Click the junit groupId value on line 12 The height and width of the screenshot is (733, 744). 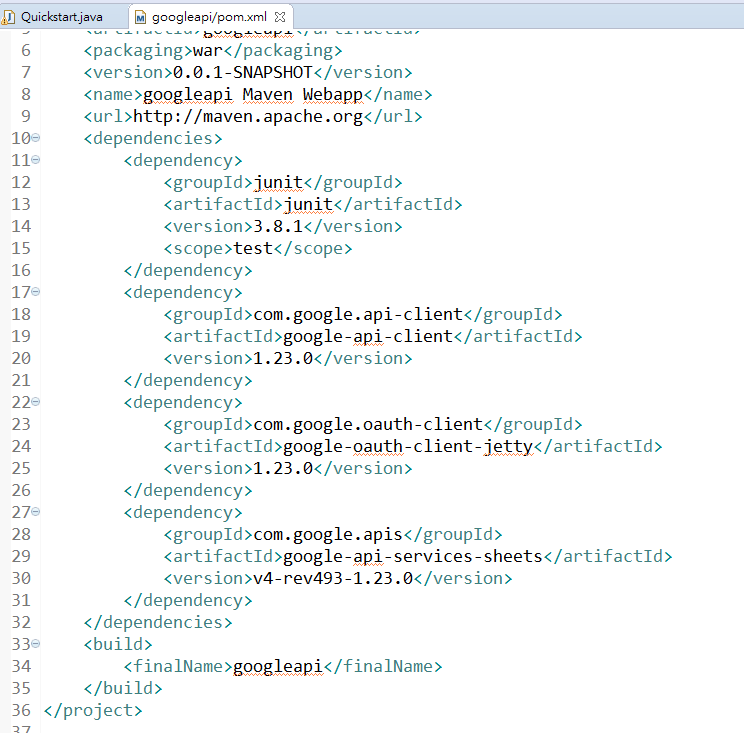point(278,183)
